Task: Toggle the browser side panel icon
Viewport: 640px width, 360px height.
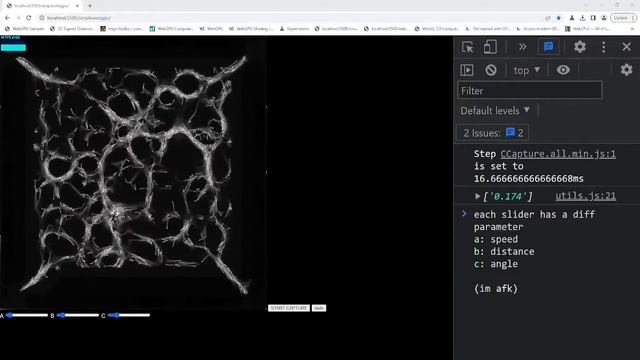Action: pos(593,18)
